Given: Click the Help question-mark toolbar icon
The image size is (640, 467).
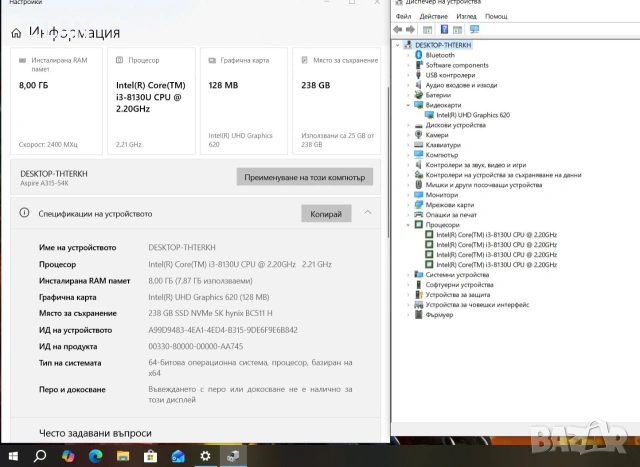Looking at the screenshot, I should tap(444, 29).
